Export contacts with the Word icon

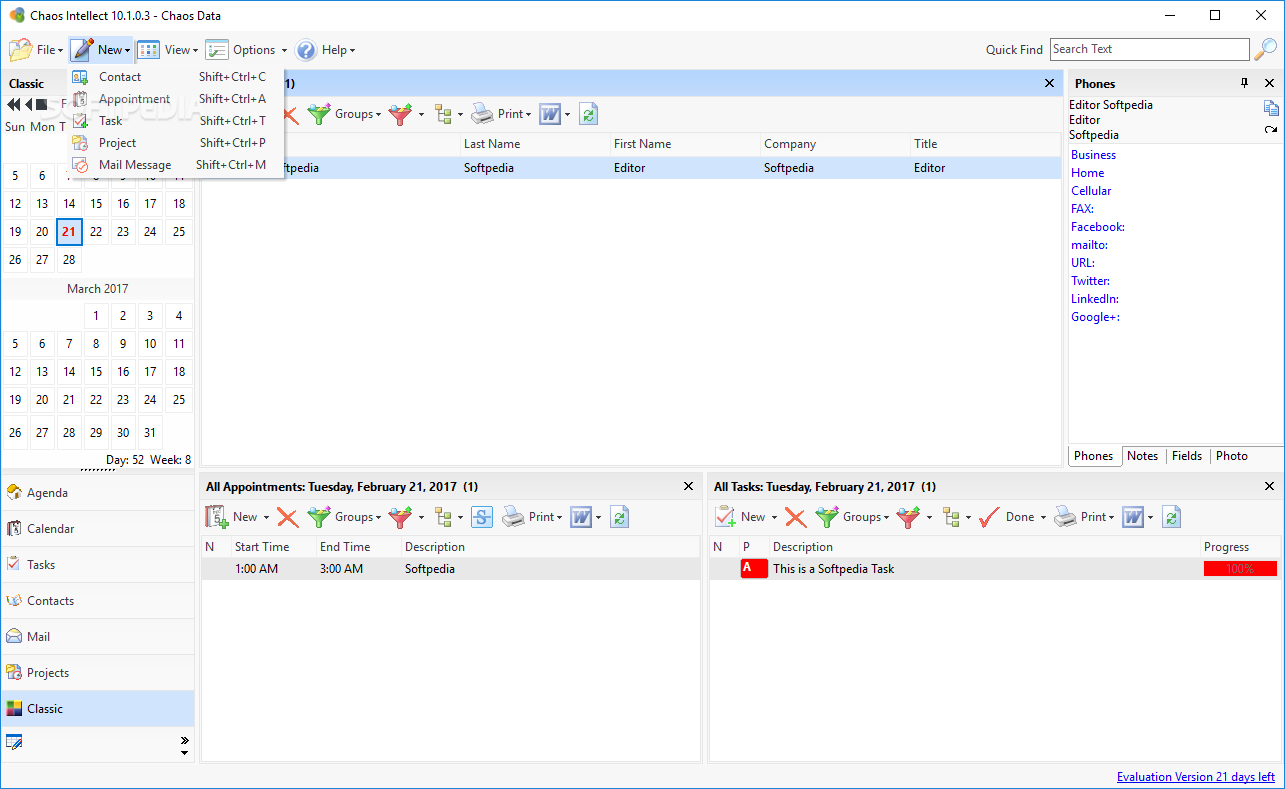click(550, 114)
